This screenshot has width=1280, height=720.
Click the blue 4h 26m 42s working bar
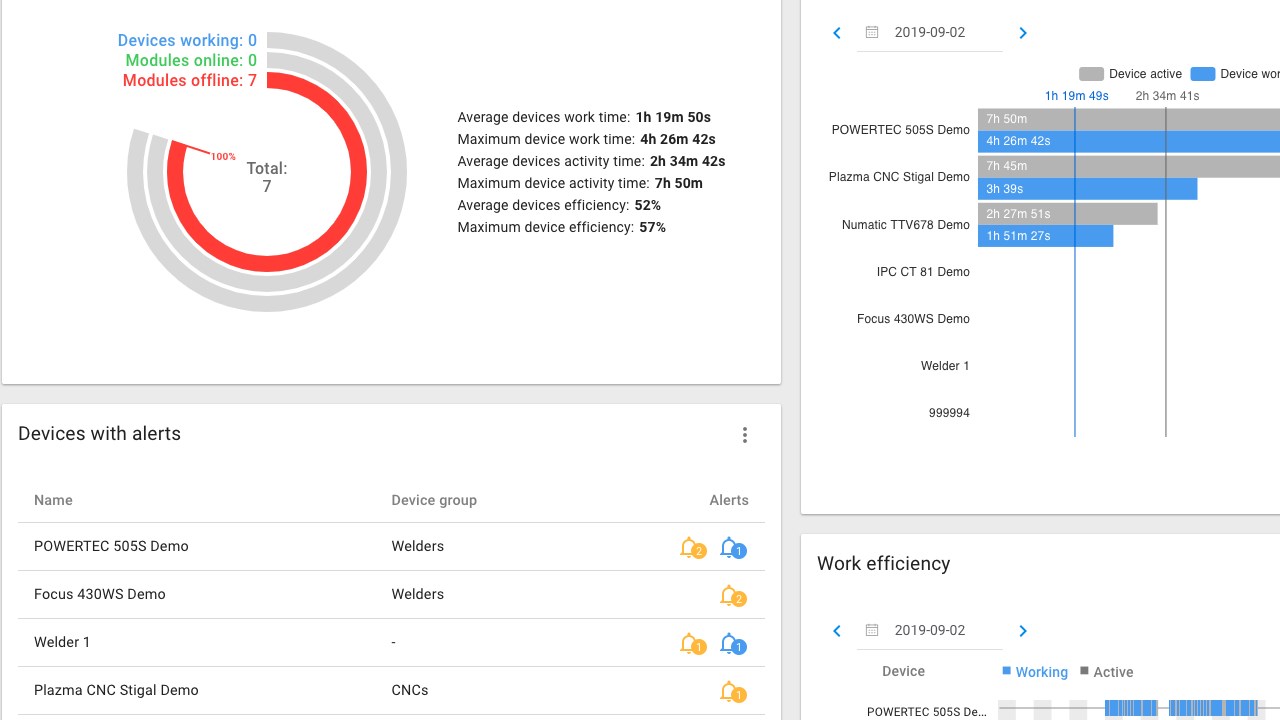click(1129, 141)
